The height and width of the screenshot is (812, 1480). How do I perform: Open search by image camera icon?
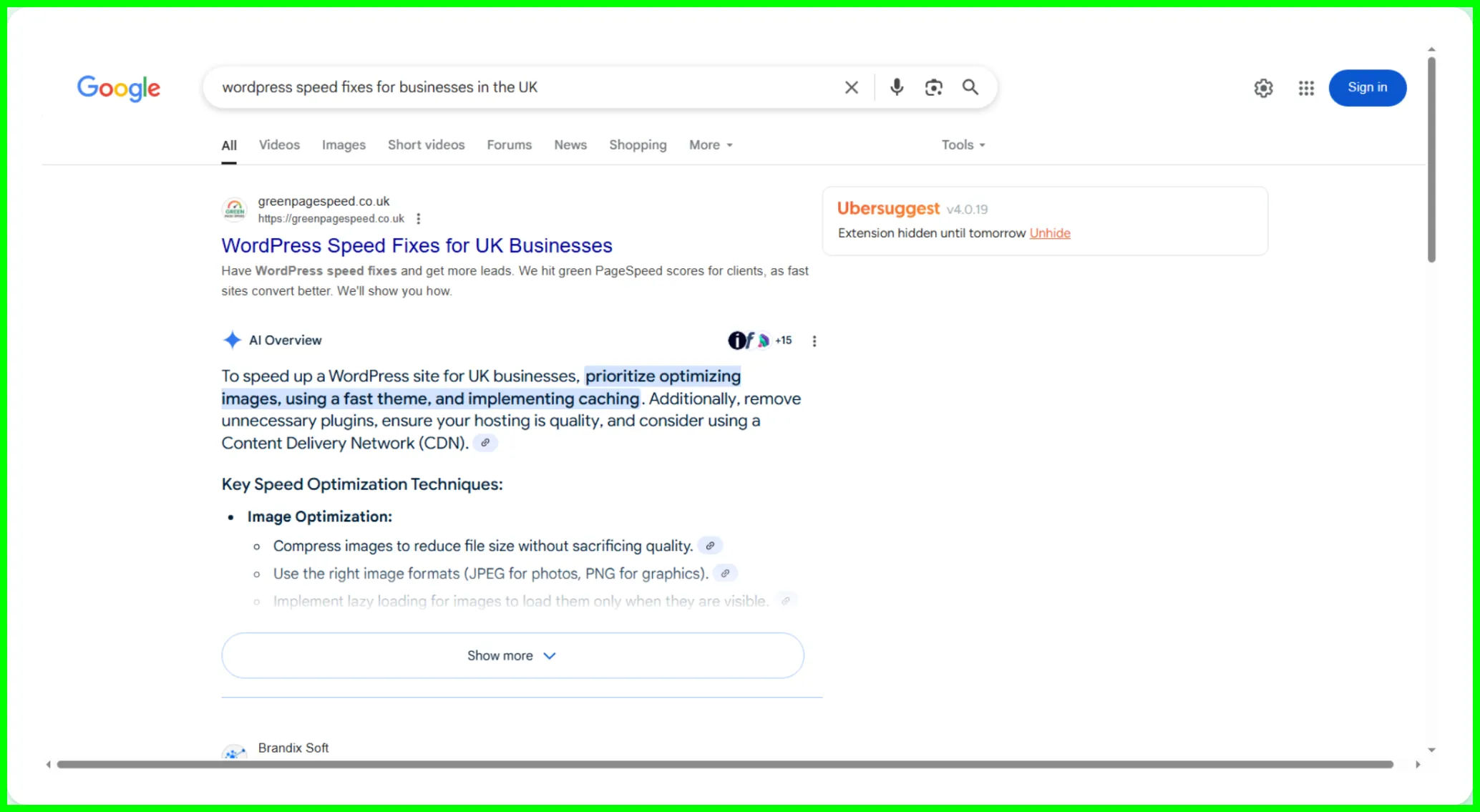point(933,87)
